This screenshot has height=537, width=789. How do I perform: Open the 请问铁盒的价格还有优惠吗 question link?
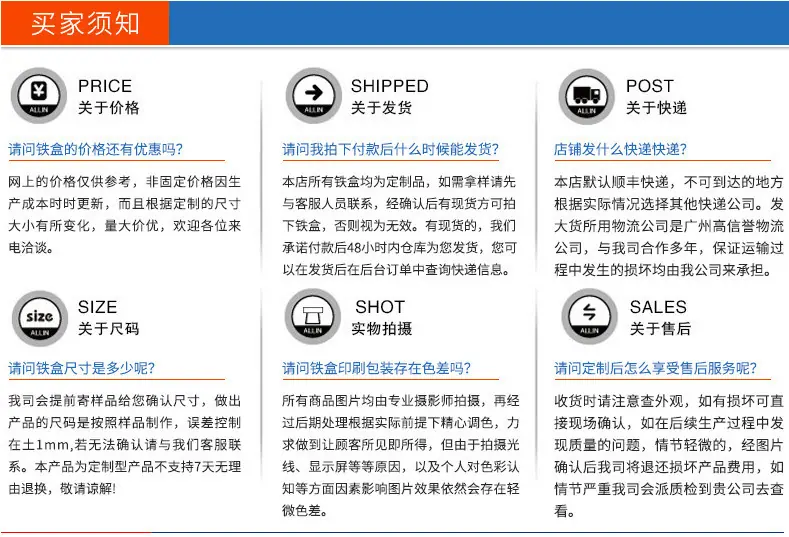pyautogui.click(x=96, y=149)
